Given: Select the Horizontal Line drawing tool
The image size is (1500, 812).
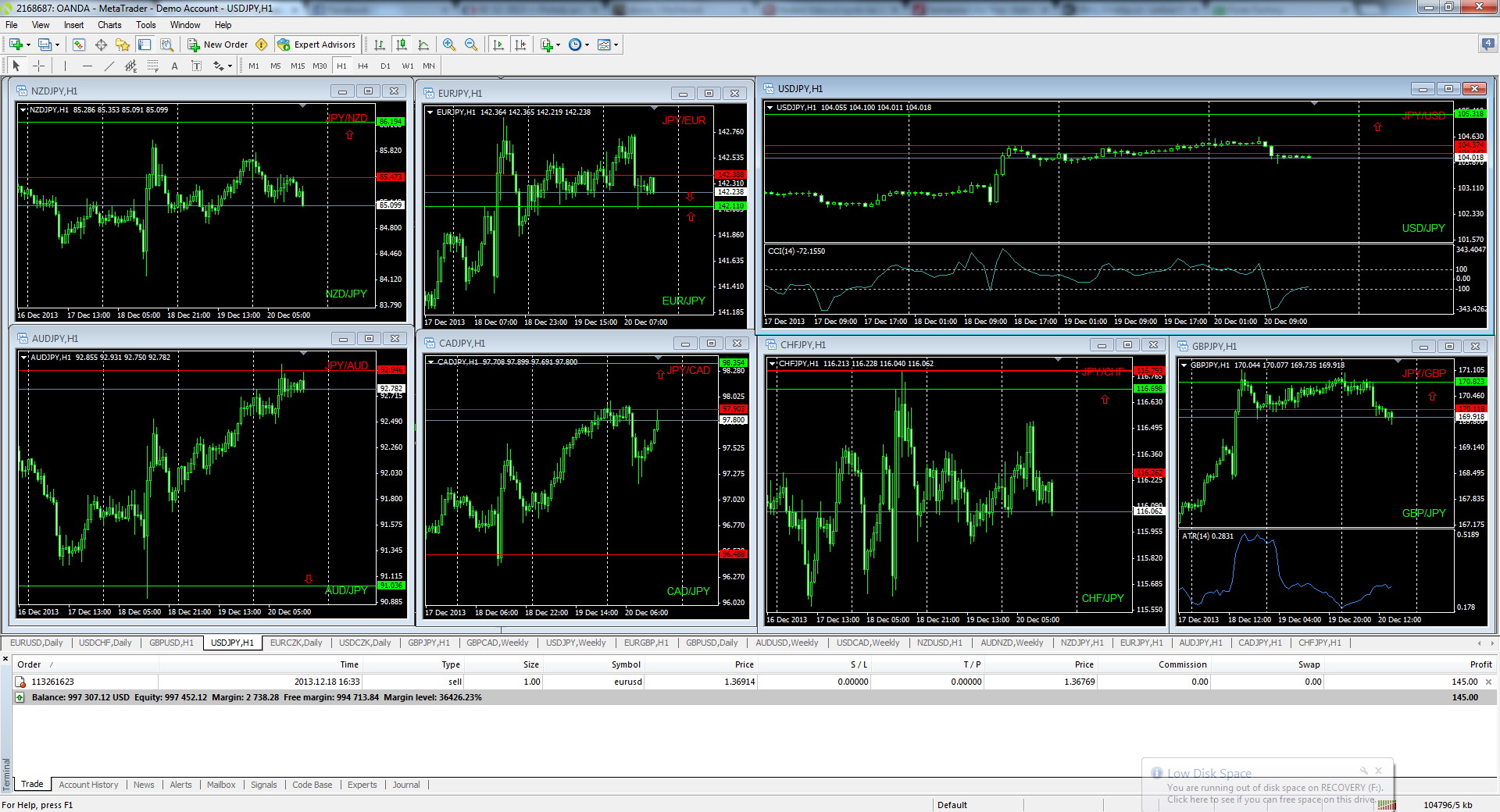Looking at the screenshot, I should tap(87, 66).
